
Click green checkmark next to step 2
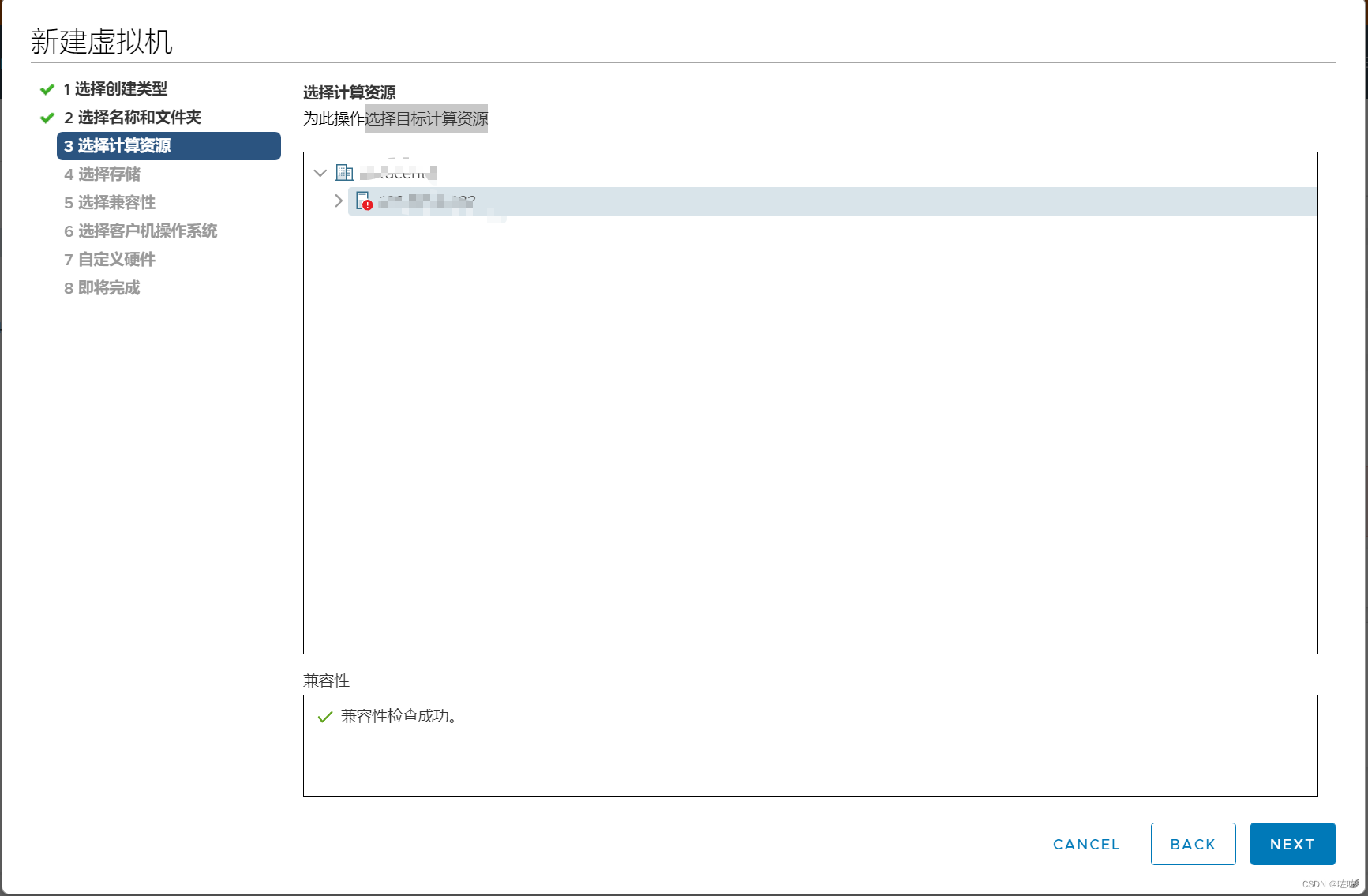(47, 118)
